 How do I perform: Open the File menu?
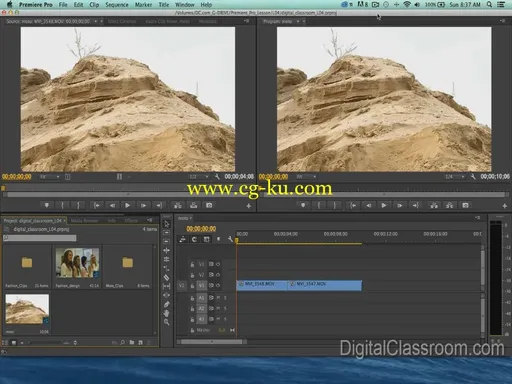[x=63, y=5]
